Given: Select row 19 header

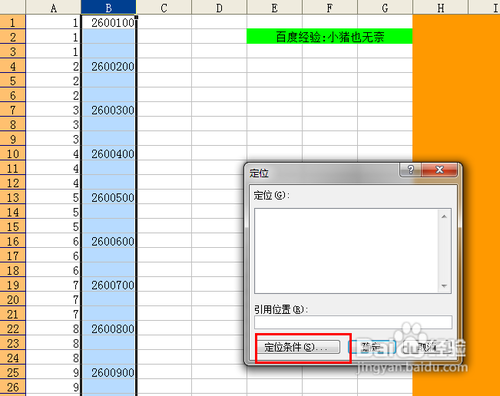Looking at the screenshot, I should coord(13,285).
